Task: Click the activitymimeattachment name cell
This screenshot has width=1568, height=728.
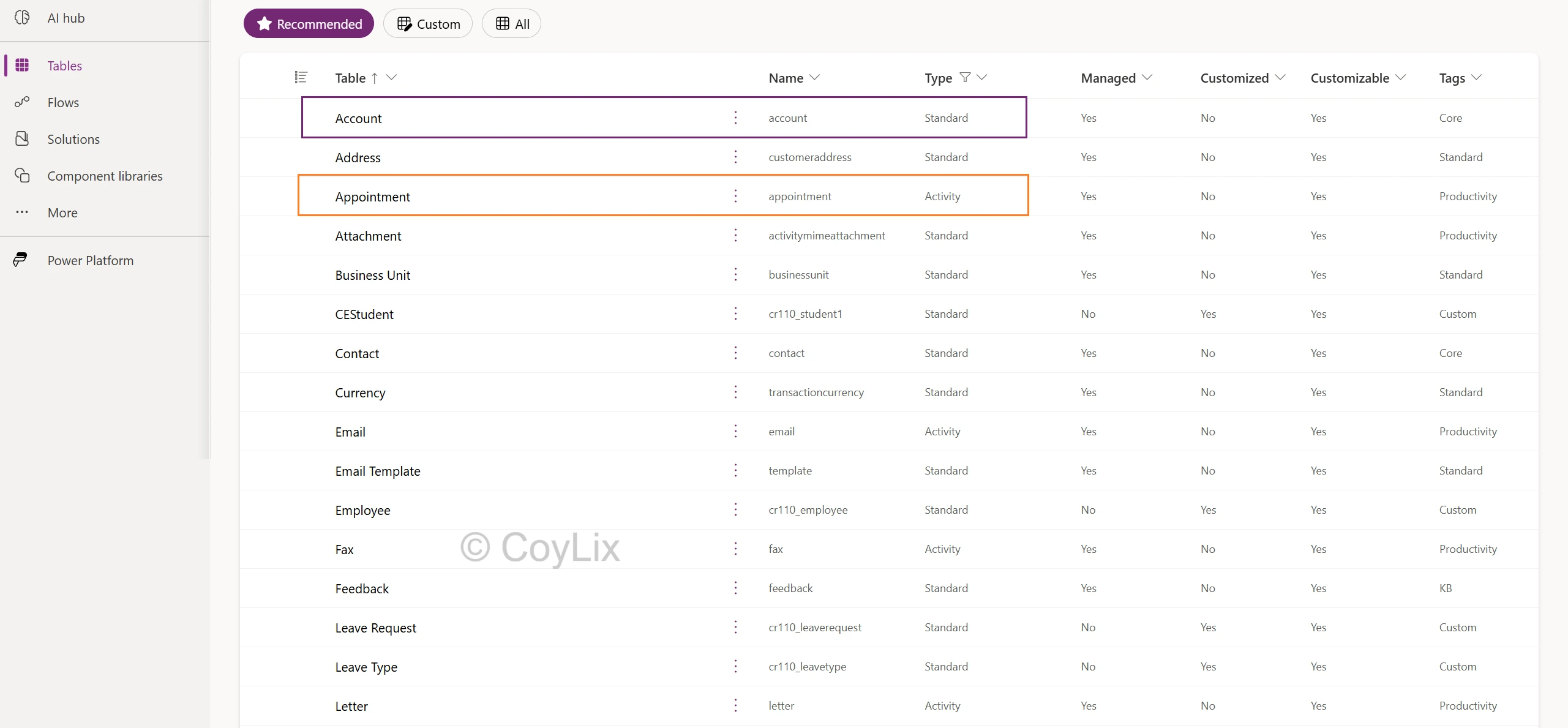Action: tap(827, 235)
